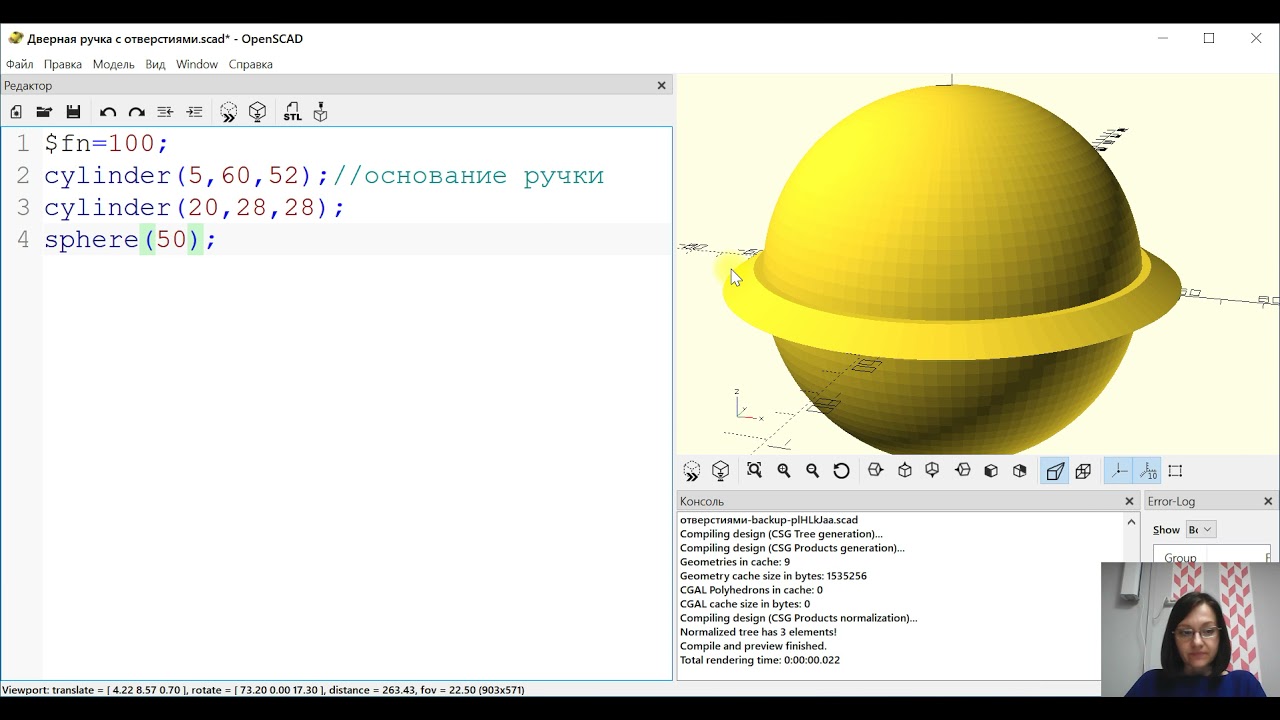Click the New file icon in editor toolbar

coord(16,112)
